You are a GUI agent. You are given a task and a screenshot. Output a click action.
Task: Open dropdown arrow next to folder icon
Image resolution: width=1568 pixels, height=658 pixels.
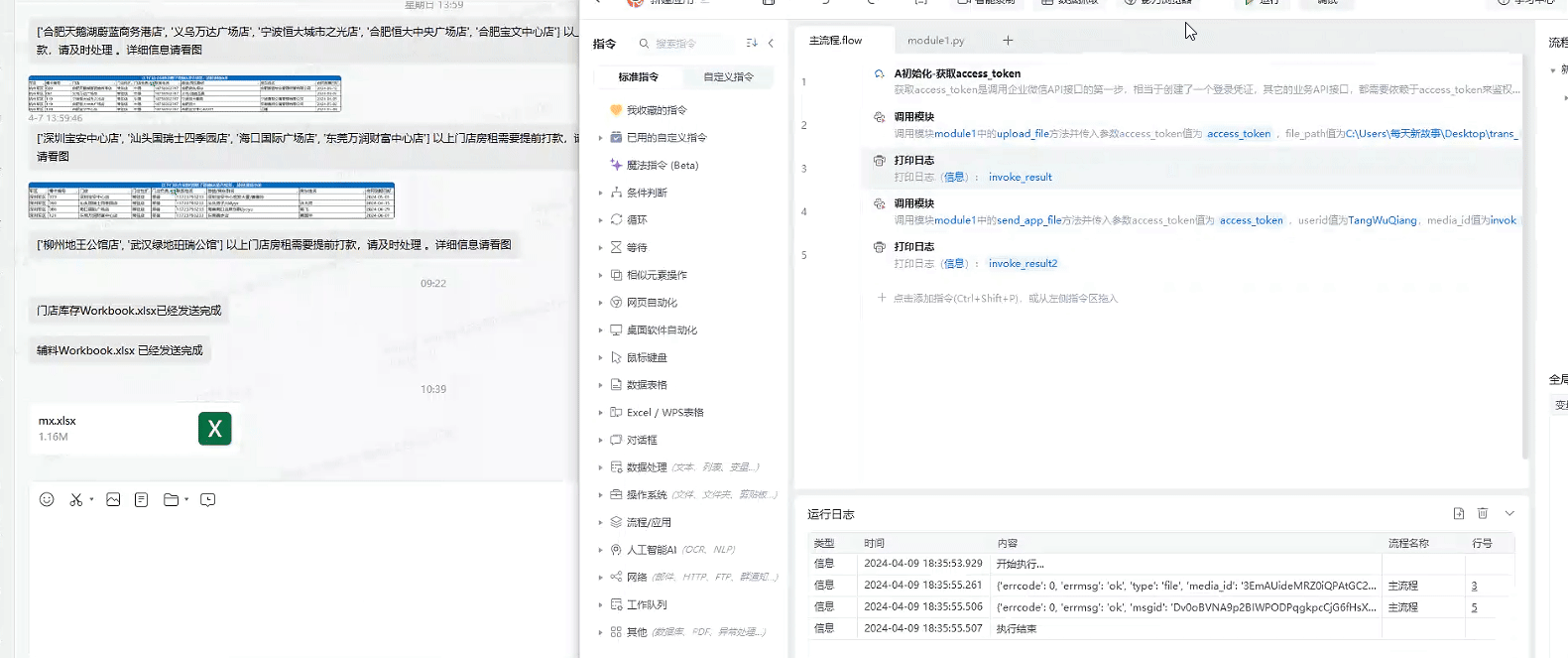click(186, 499)
